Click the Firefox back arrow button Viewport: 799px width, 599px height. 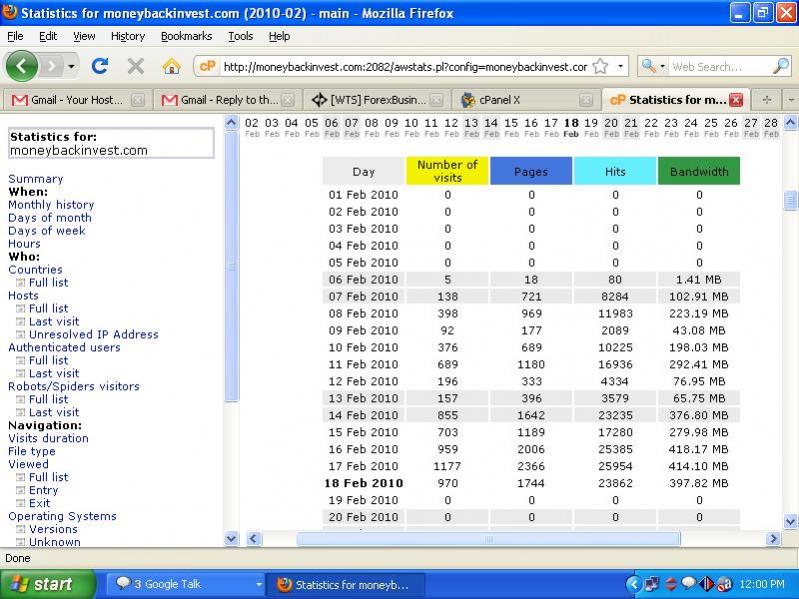22,66
